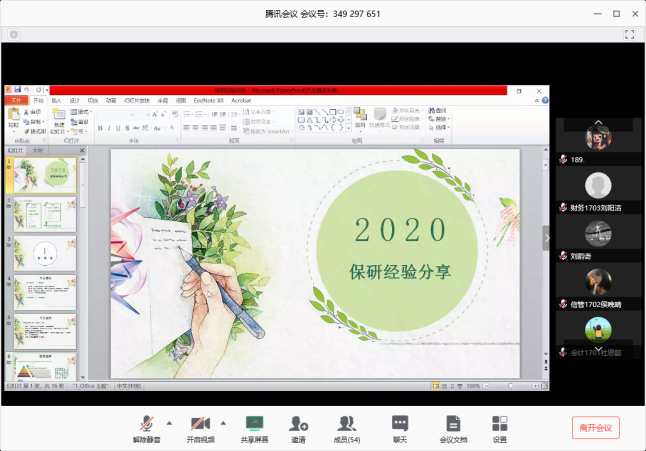Open the 共享屏幕 screen share icon
This screenshot has height=451, width=646.
[254, 424]
